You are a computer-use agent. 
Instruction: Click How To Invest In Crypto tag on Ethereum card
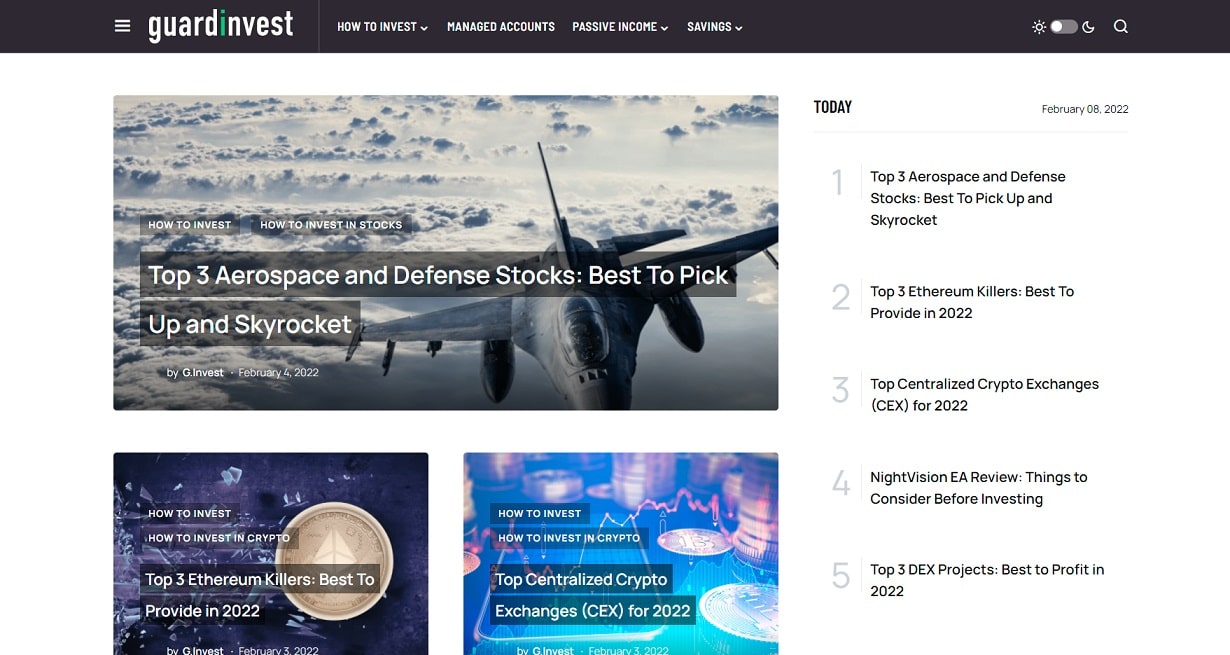pyautogui.click(x=219, y=538)
